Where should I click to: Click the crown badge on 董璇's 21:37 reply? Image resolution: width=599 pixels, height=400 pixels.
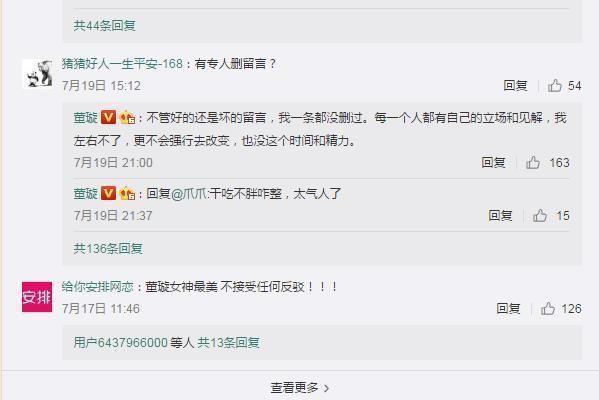127,193
